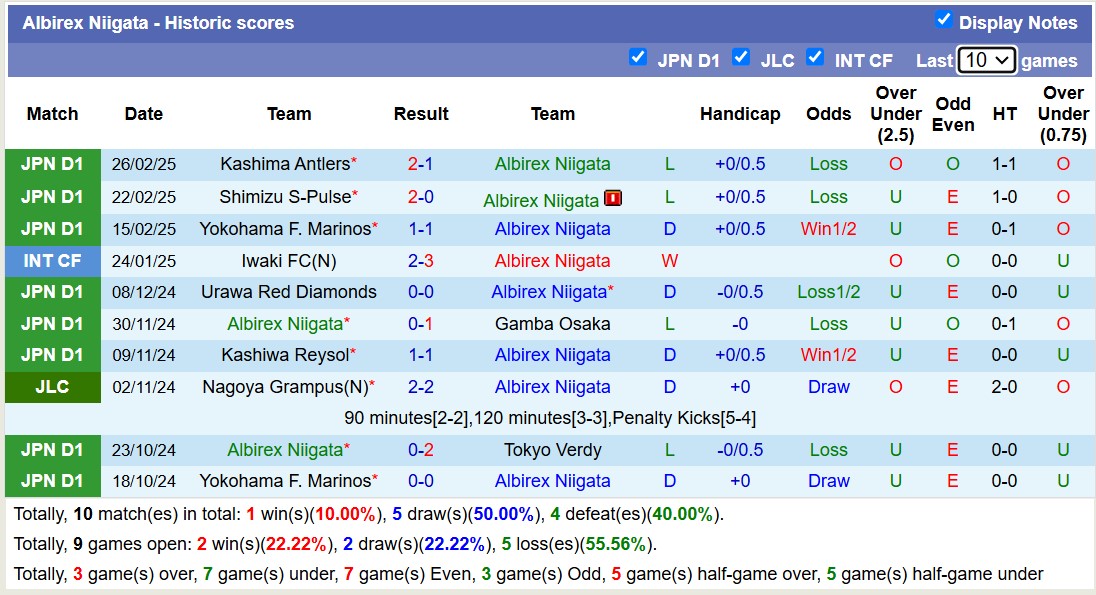Select Urawa Red Diamonds team link
The image size is (1096, 595).
(x=288, y=292)
